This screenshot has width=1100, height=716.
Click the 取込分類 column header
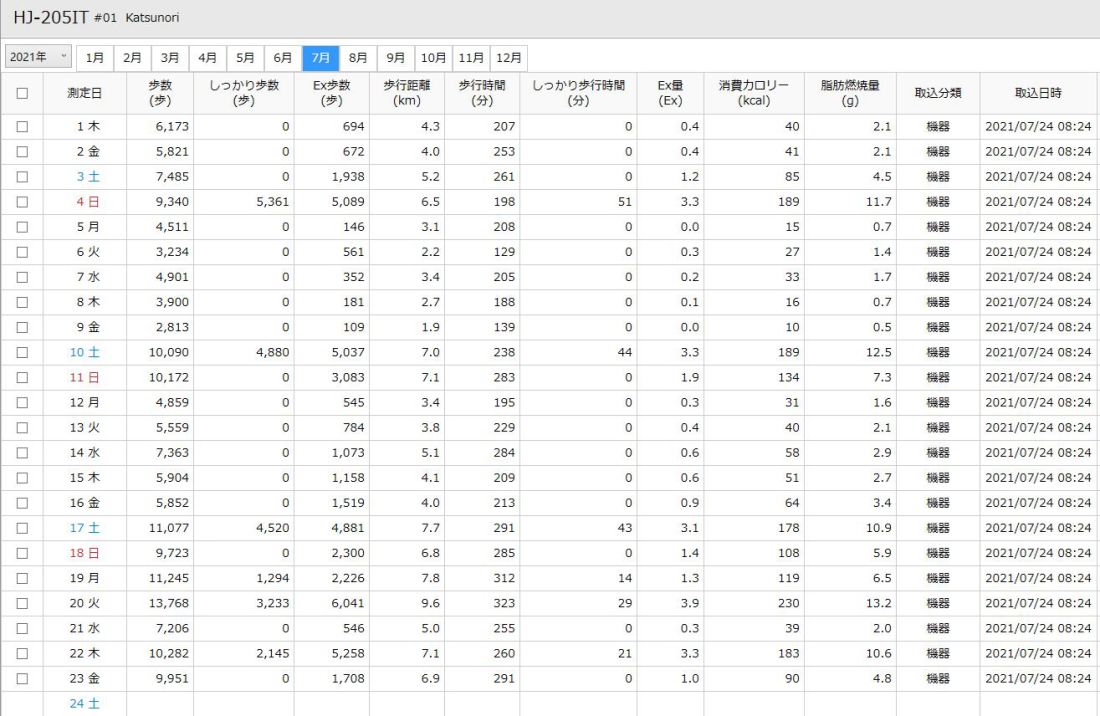tap(938, 93)
